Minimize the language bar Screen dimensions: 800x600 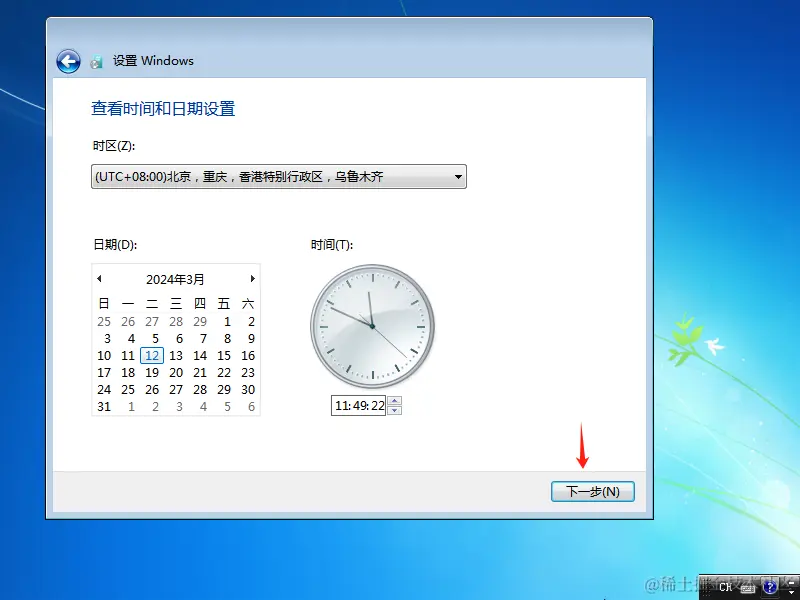[791, 583]
